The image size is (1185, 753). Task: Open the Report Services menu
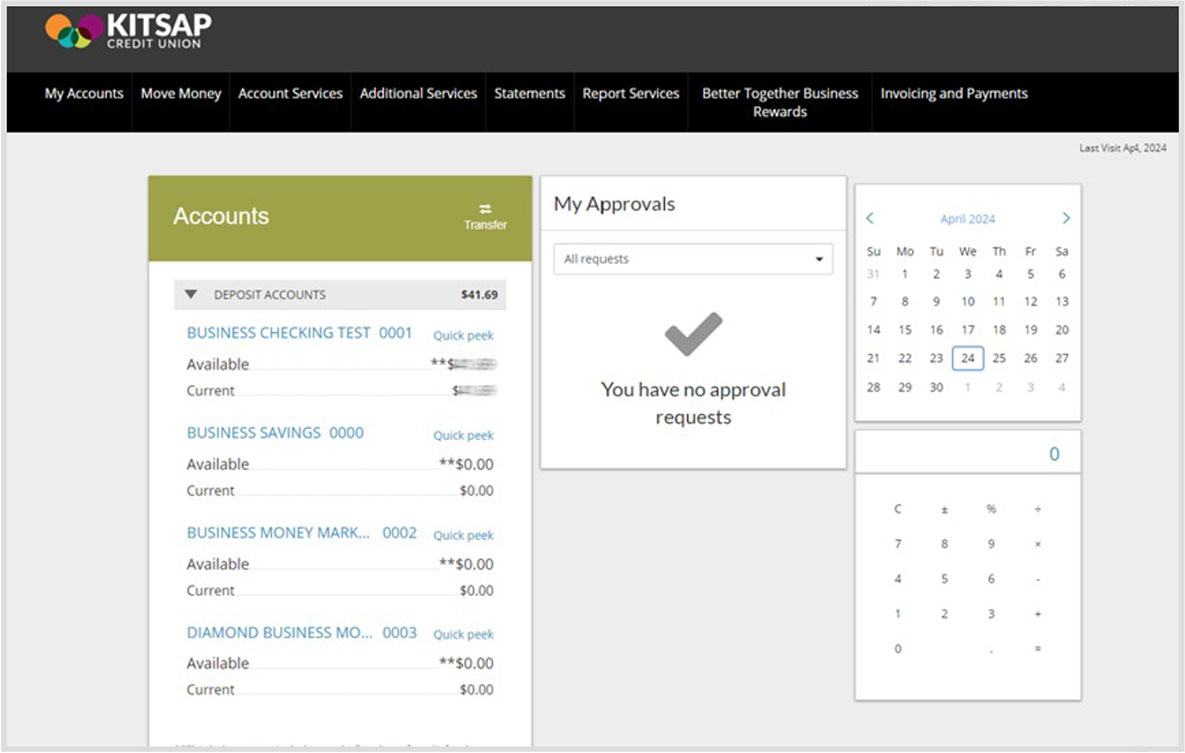pyautogui.click(x=630, y=93)
